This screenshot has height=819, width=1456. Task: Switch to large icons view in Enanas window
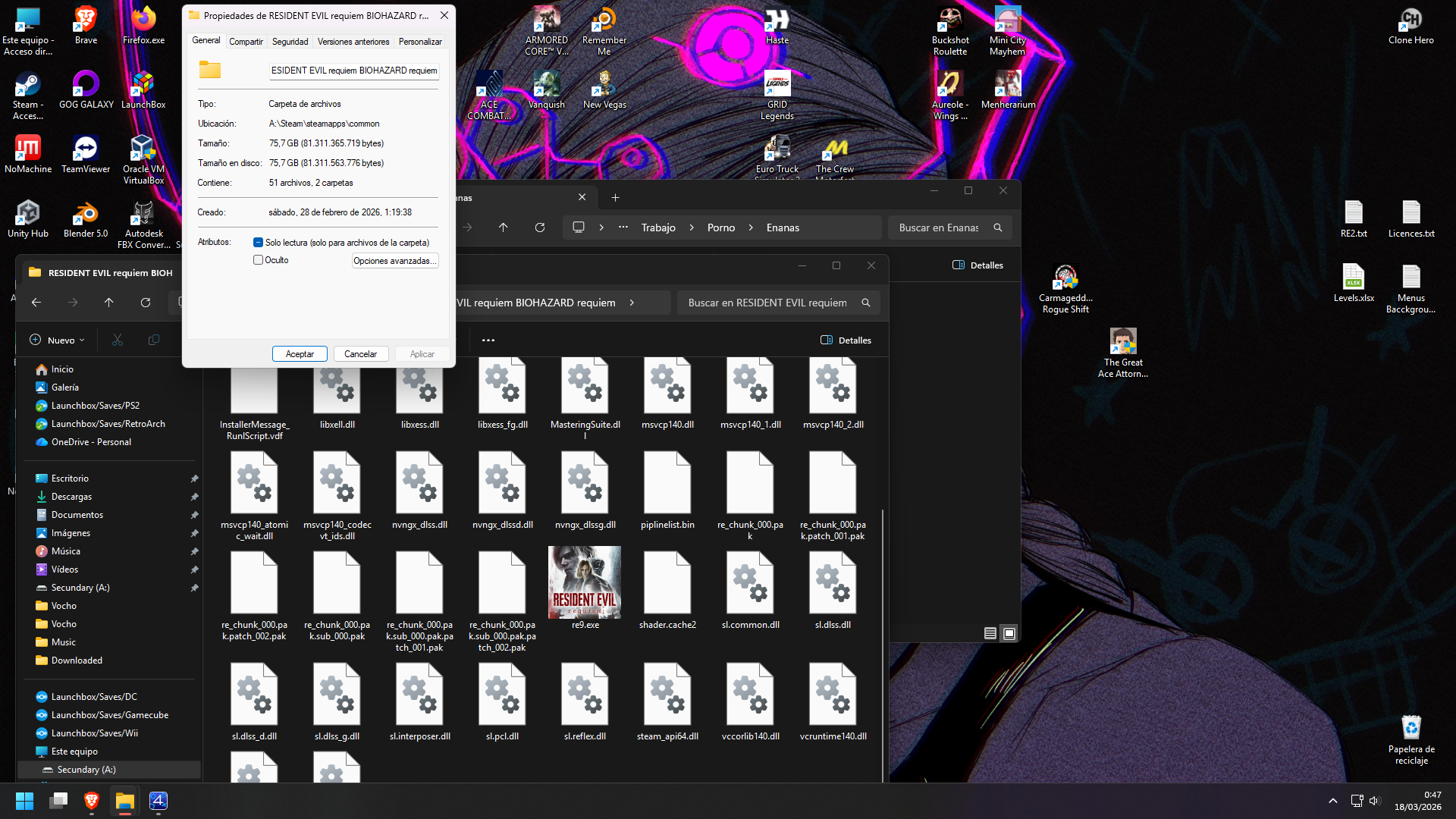click(x=1009, y=633)
